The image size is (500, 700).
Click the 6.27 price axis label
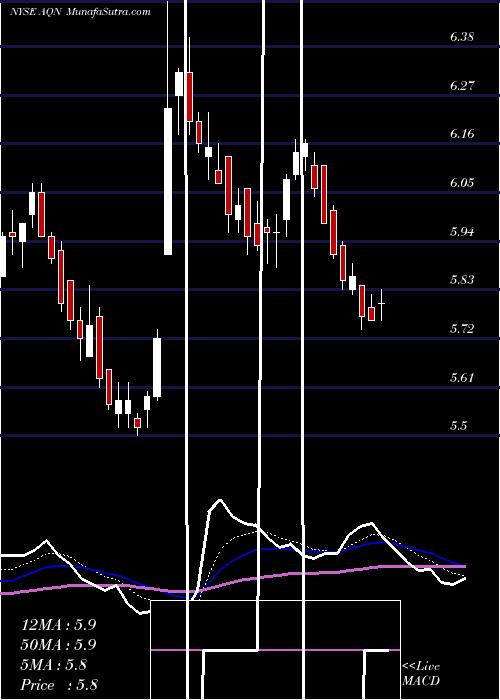tap(462, 86)
